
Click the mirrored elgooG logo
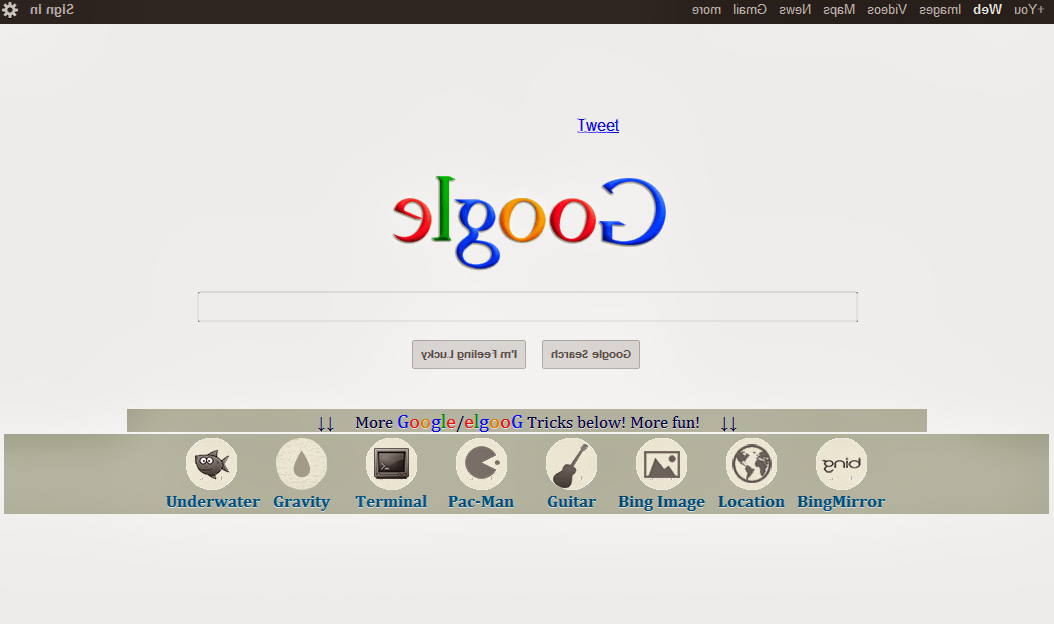tap(529, 222)
